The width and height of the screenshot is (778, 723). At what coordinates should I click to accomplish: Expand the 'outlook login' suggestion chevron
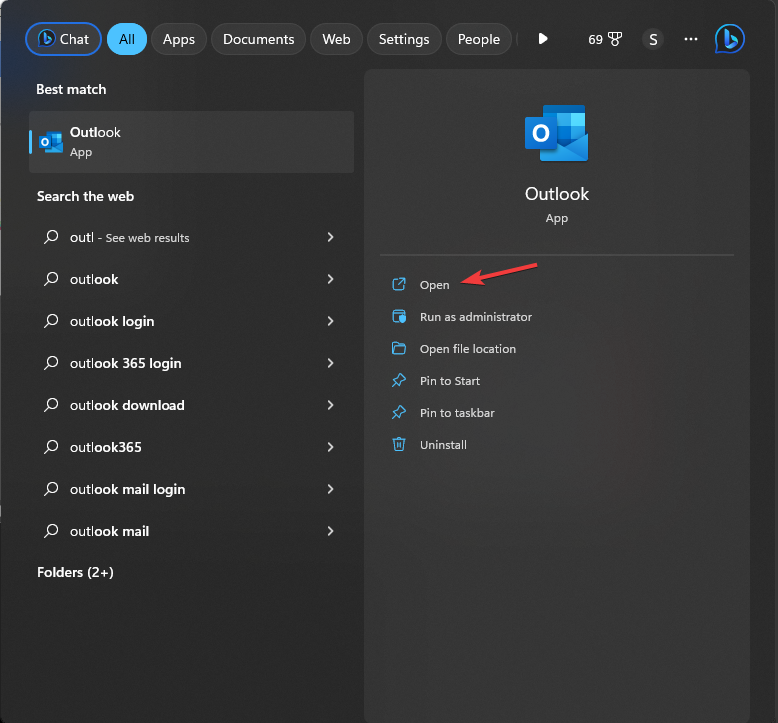click(x=330, y=321)
